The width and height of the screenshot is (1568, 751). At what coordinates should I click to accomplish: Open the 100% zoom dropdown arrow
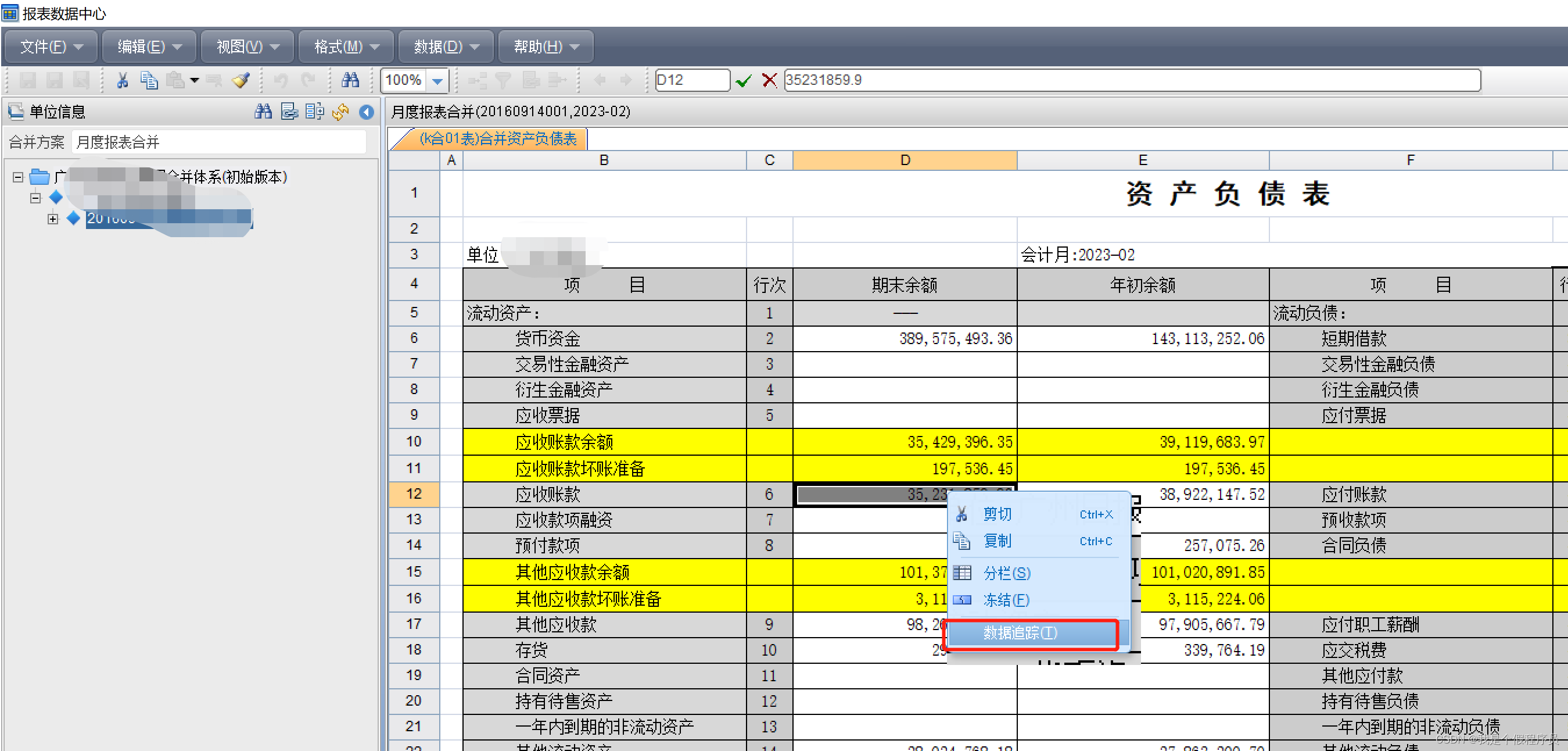[437, 80]
